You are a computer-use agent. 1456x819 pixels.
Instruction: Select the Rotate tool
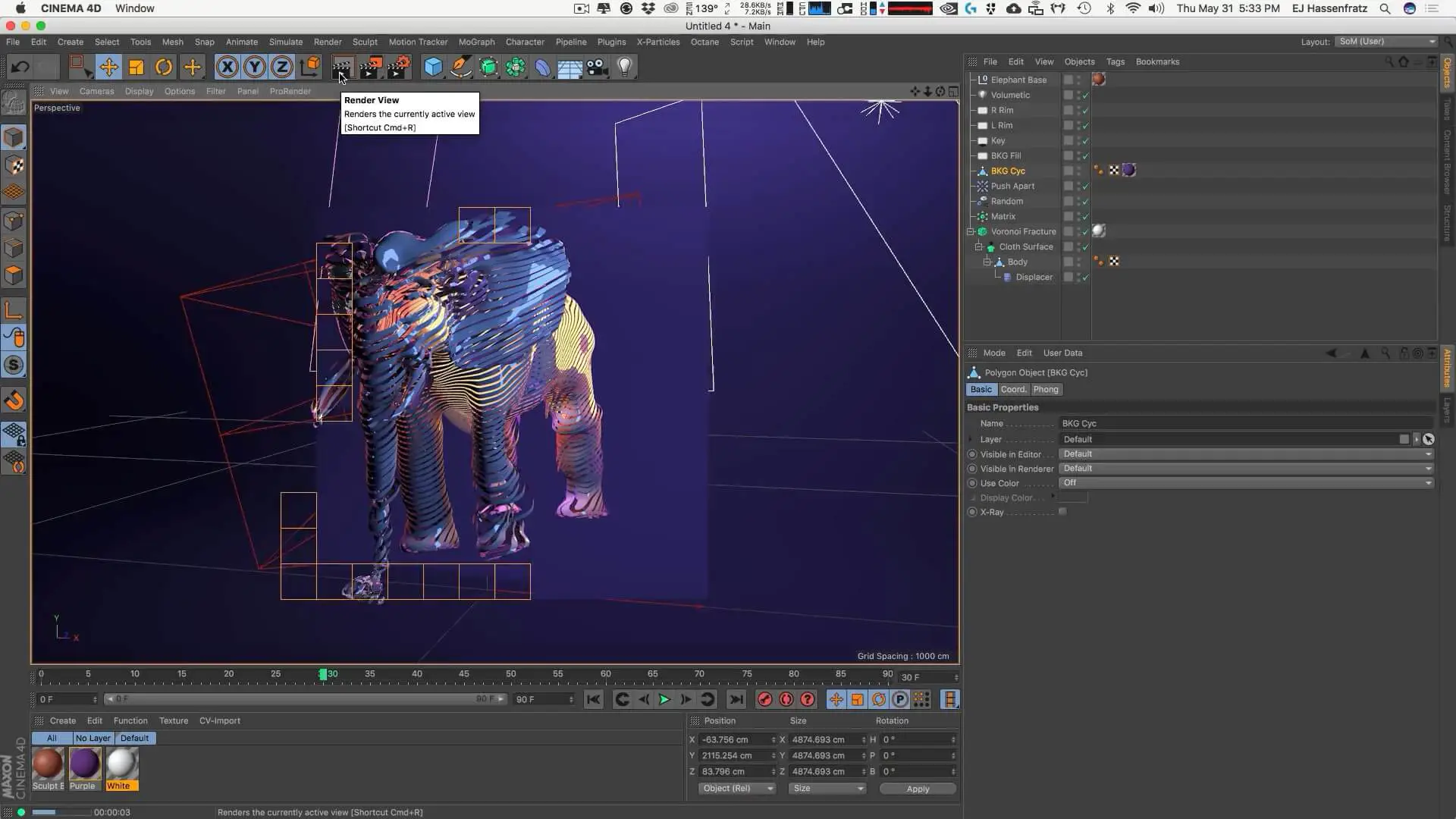pyautogui.click(x=164, y=67)
